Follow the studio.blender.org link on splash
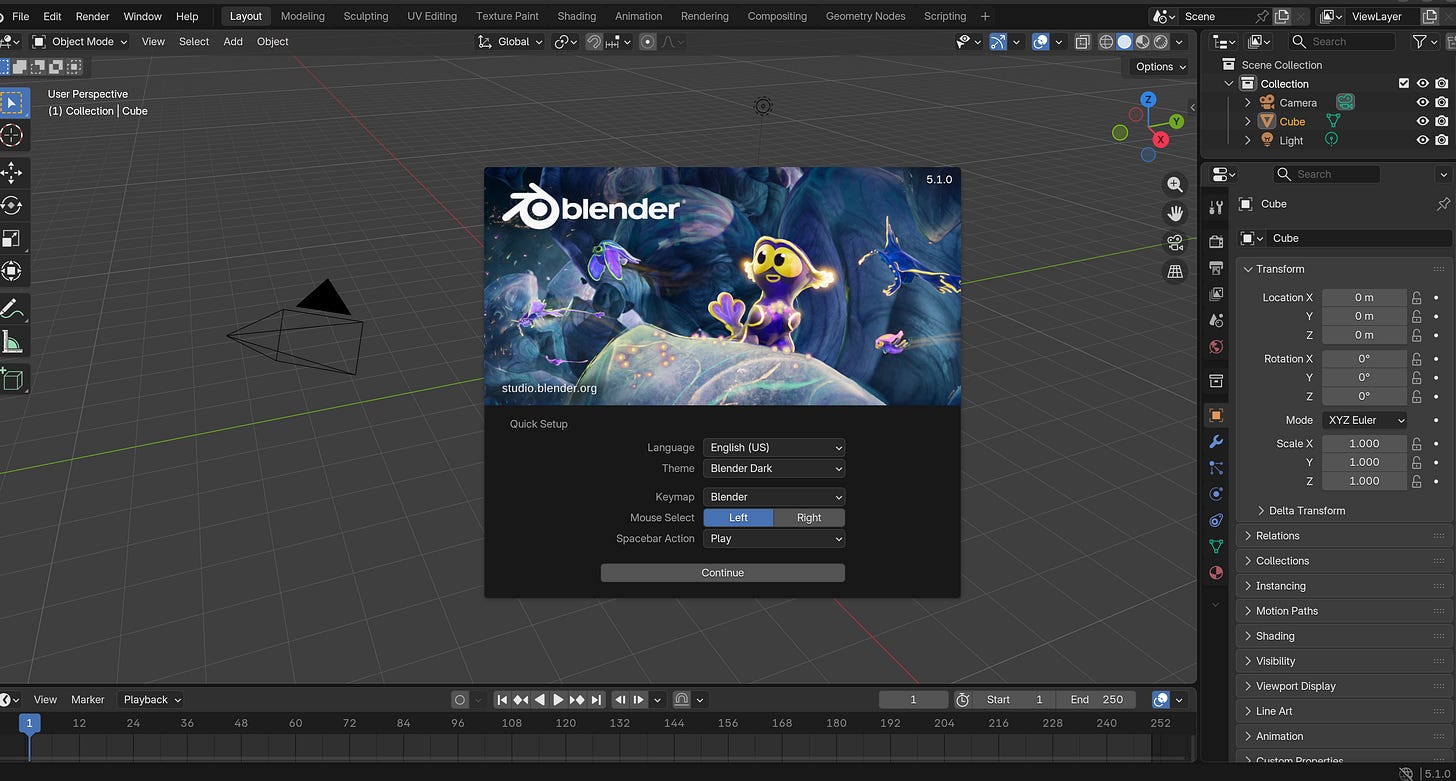The height and width of the screenshot is (781, 1456). point(549,388)
